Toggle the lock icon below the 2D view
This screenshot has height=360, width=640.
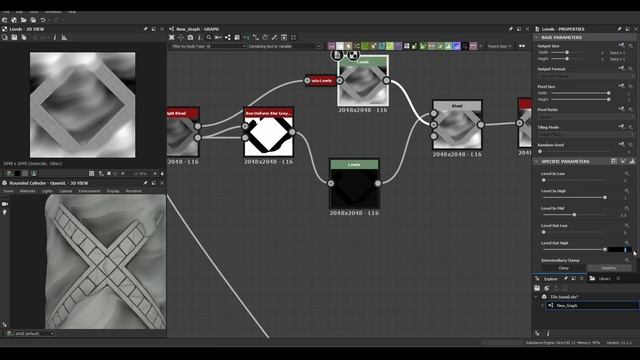[162, 173]
